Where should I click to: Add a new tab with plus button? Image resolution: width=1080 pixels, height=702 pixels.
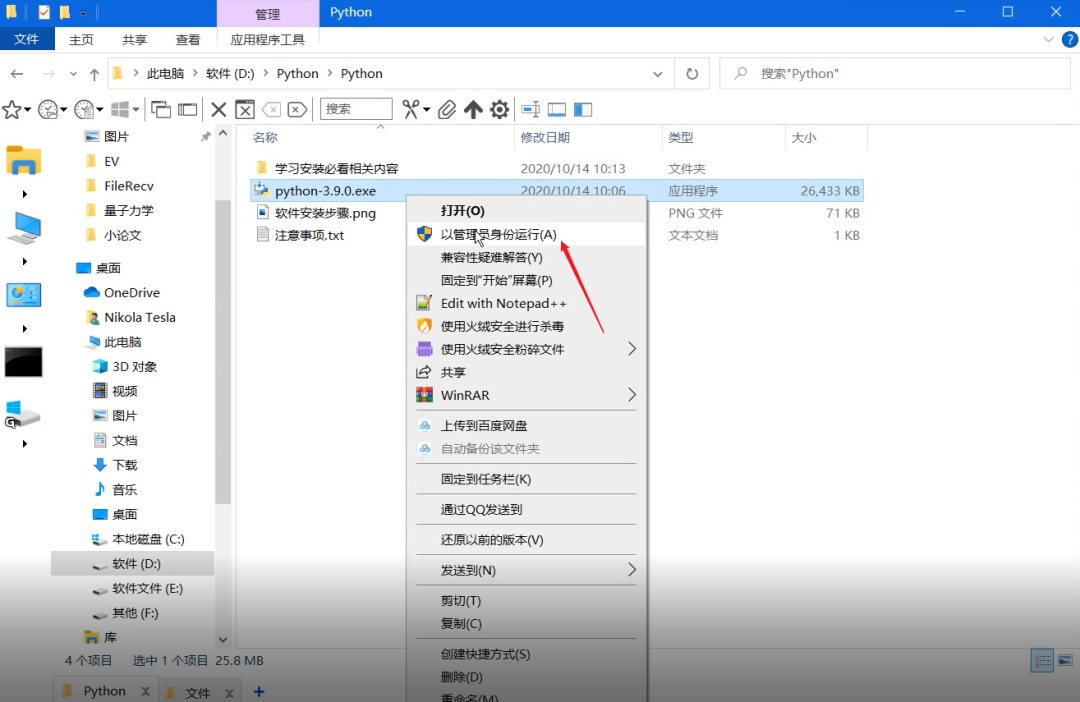259,691
